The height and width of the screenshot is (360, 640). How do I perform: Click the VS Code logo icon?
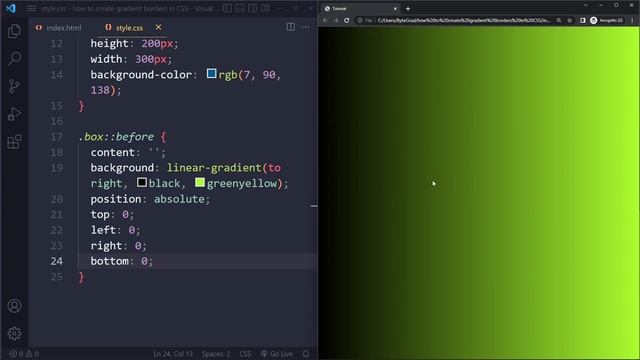pos(11,8)
